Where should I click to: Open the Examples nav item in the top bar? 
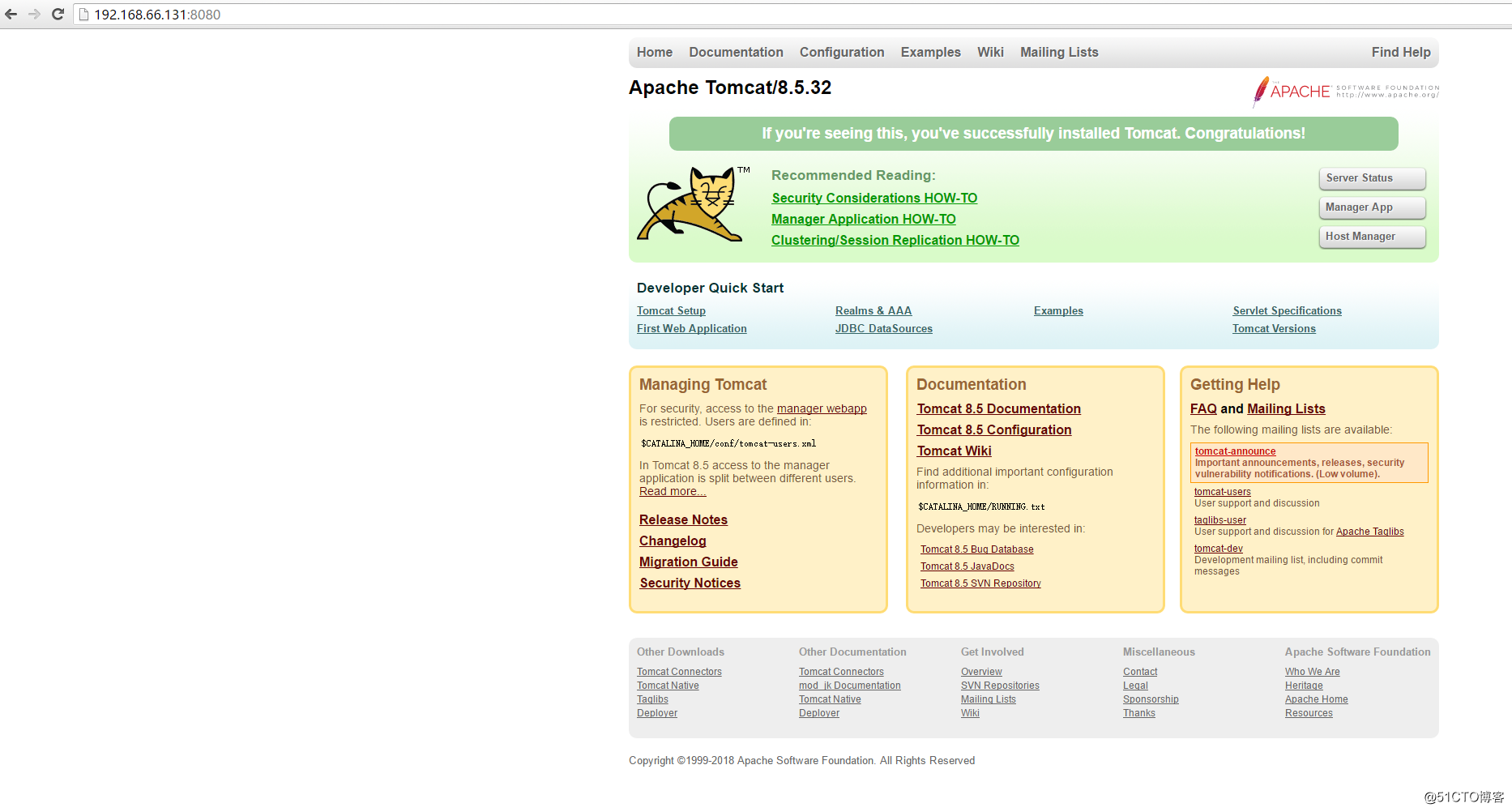tap(930, 53)
